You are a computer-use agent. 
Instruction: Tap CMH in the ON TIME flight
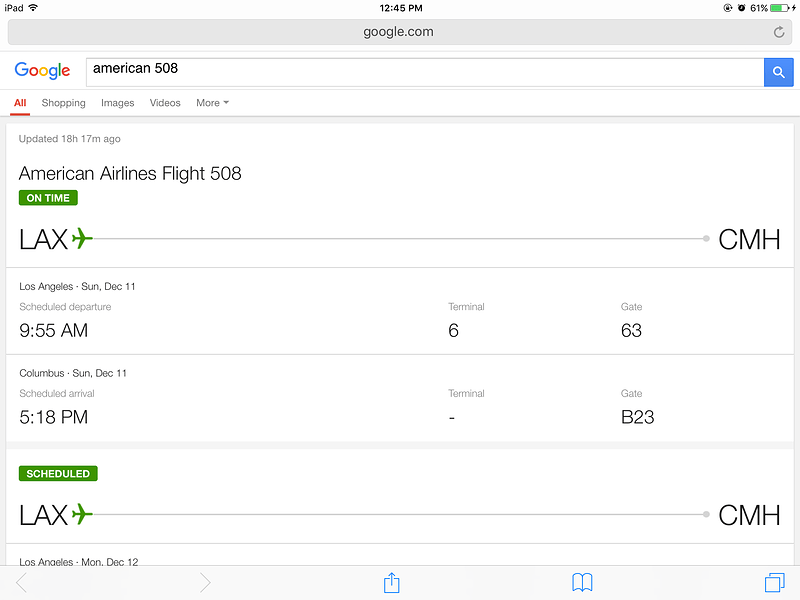coord(749,239)
